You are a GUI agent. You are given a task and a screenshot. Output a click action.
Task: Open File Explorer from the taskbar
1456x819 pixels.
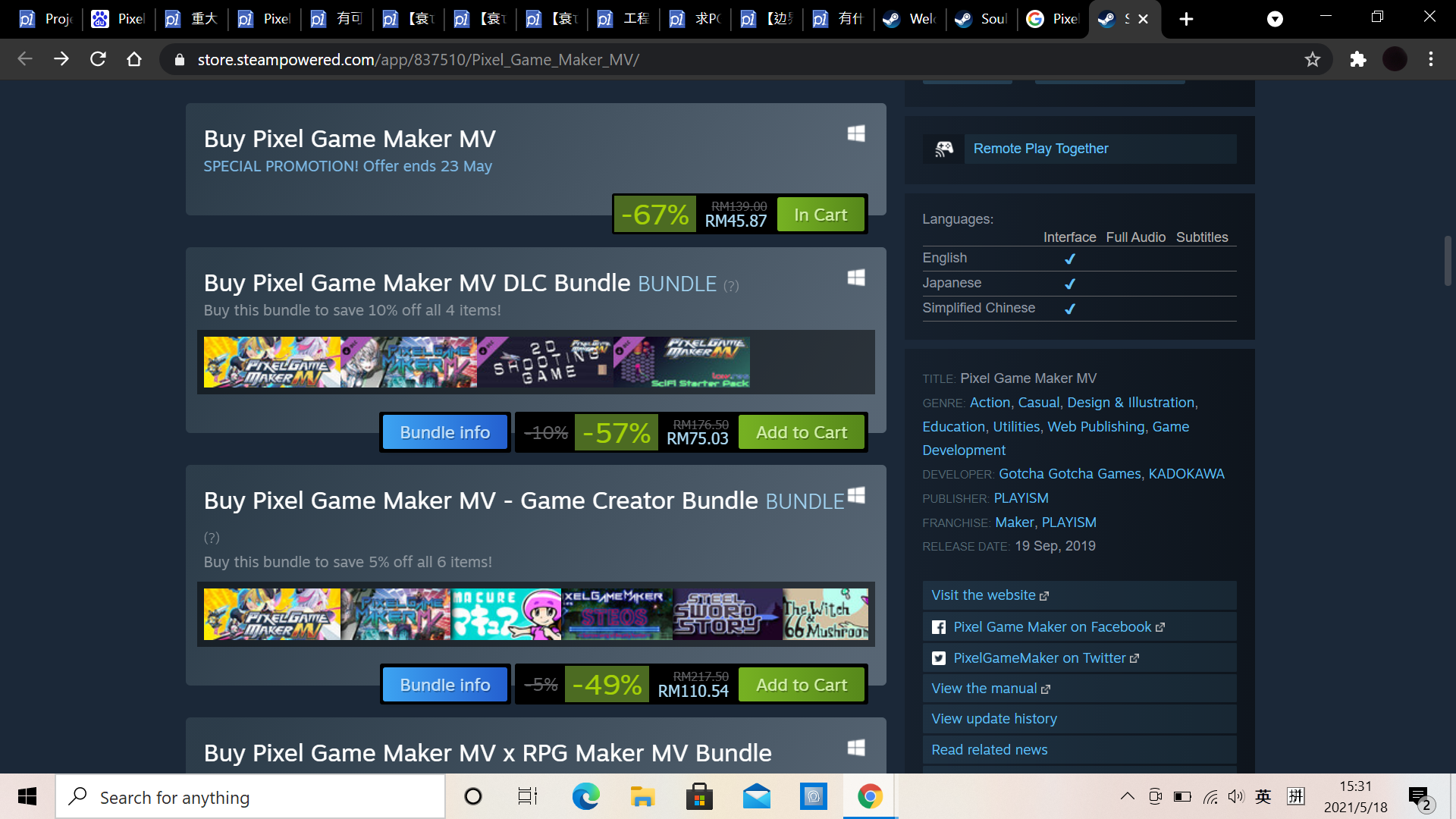click(x=642, y=796)
